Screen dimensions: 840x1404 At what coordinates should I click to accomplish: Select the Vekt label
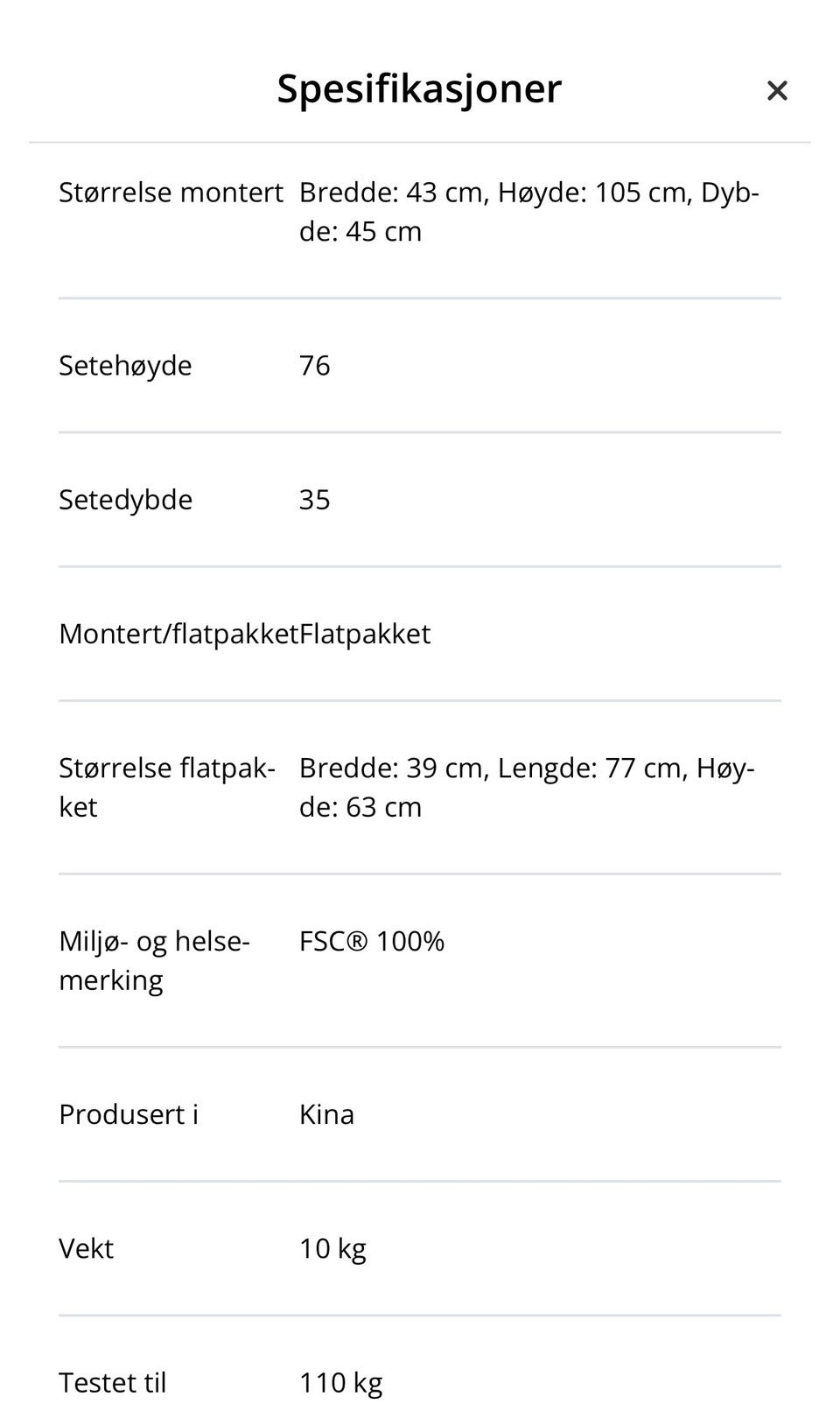(x=86, y=1248)
